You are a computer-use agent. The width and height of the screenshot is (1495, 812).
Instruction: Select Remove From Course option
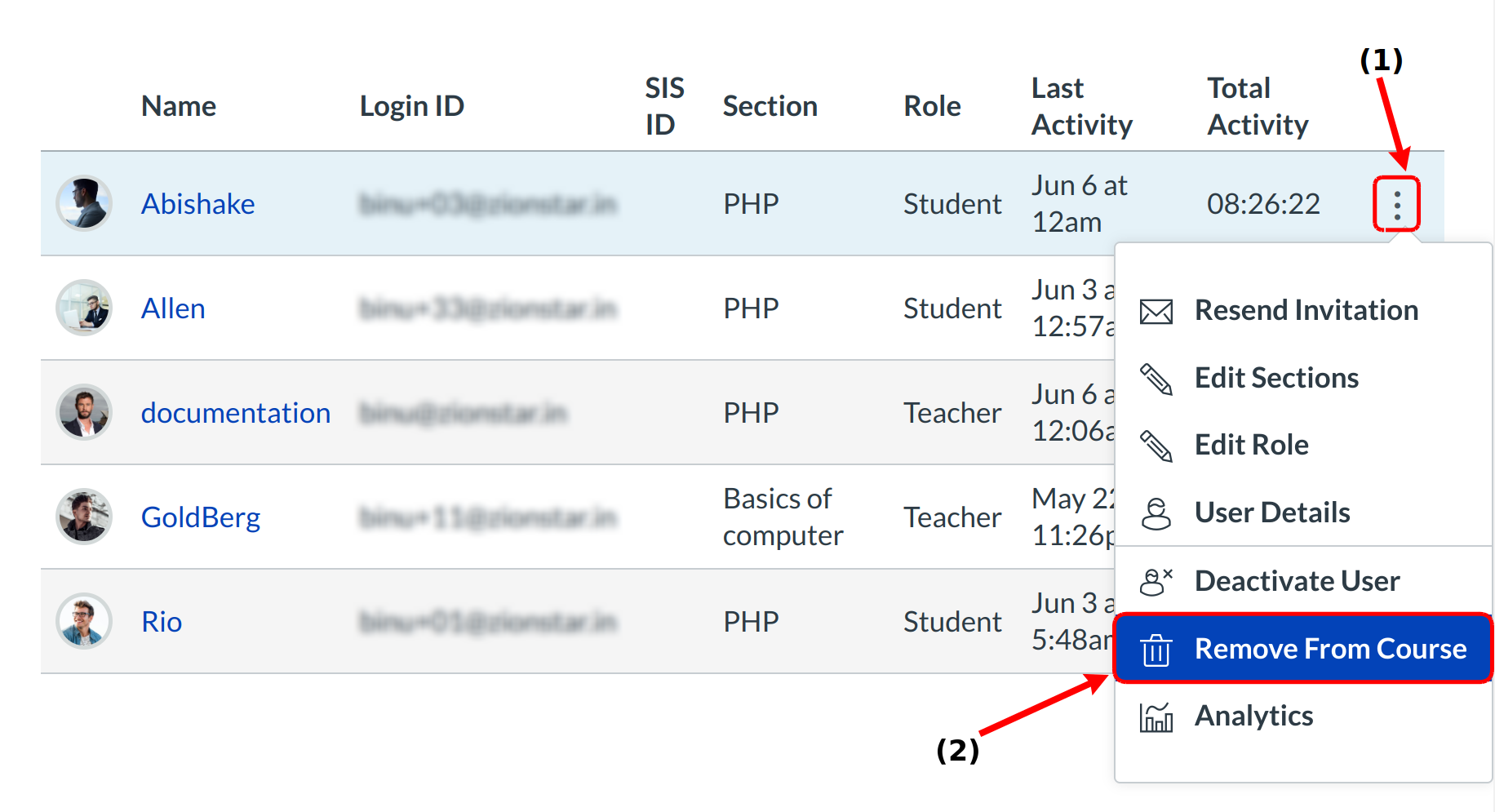pos(1330,649)
